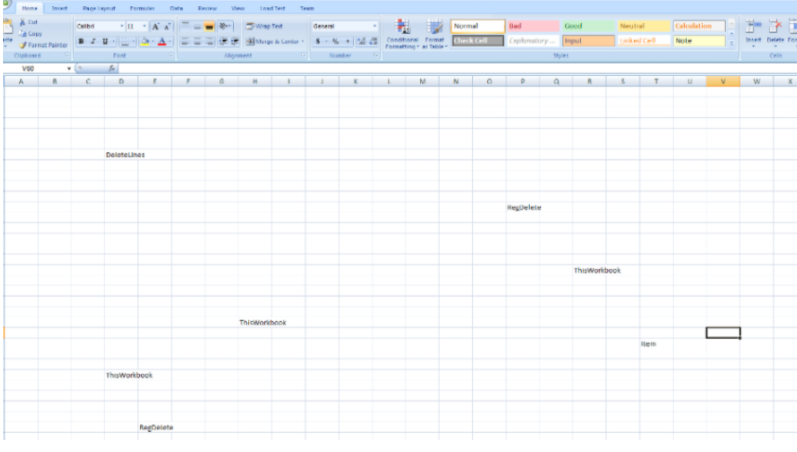This screenshot has width=797, height=452.
Task: Open the Merge & Center dropdown arrow
Action: (304, 41)
